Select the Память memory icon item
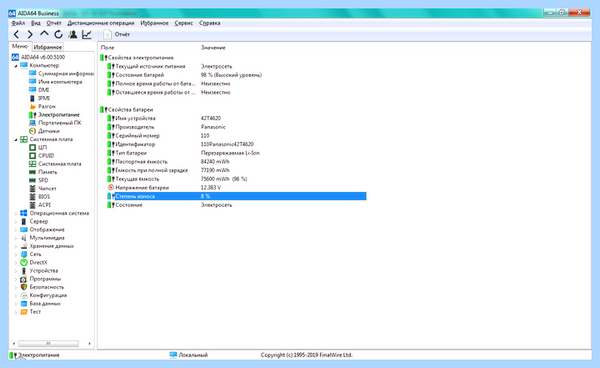Viewport: 600px width, 368px height. pos(43,172)
